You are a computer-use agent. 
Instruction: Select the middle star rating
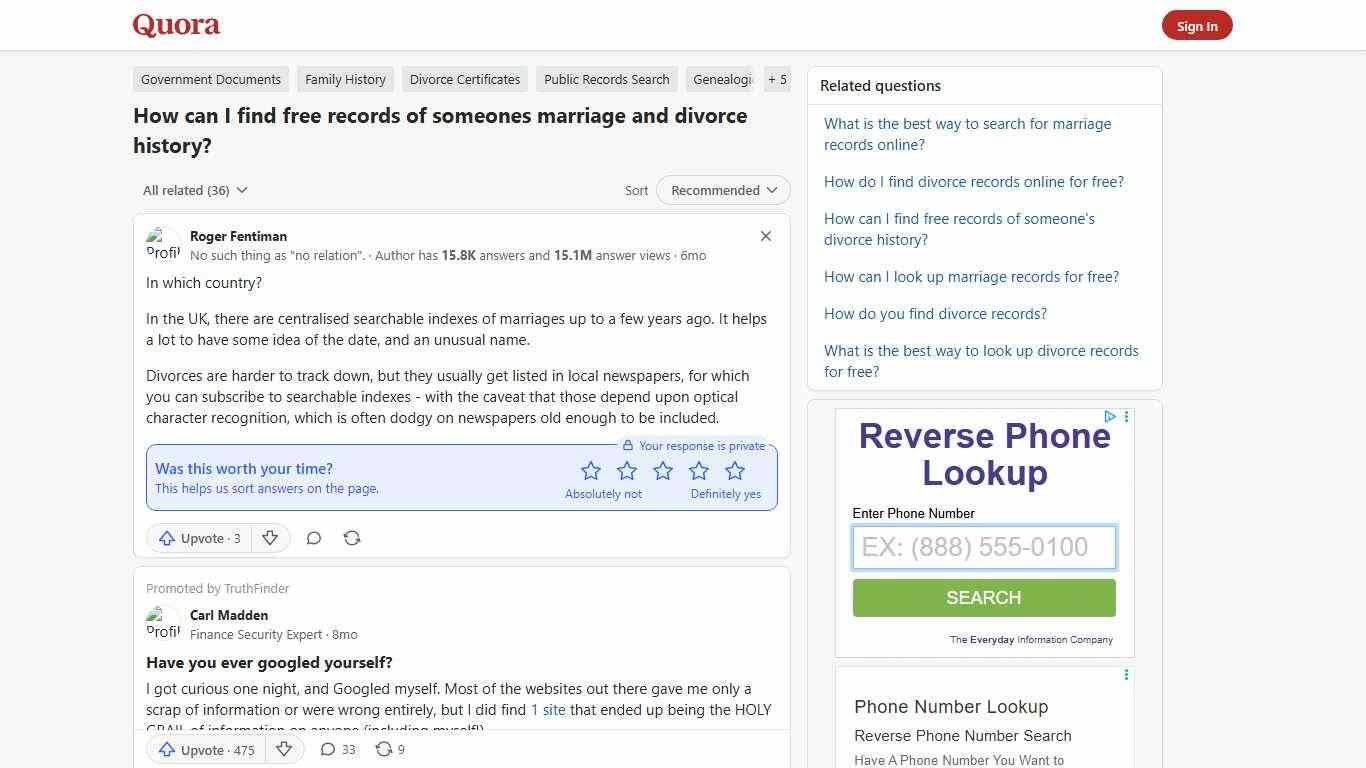663,470
